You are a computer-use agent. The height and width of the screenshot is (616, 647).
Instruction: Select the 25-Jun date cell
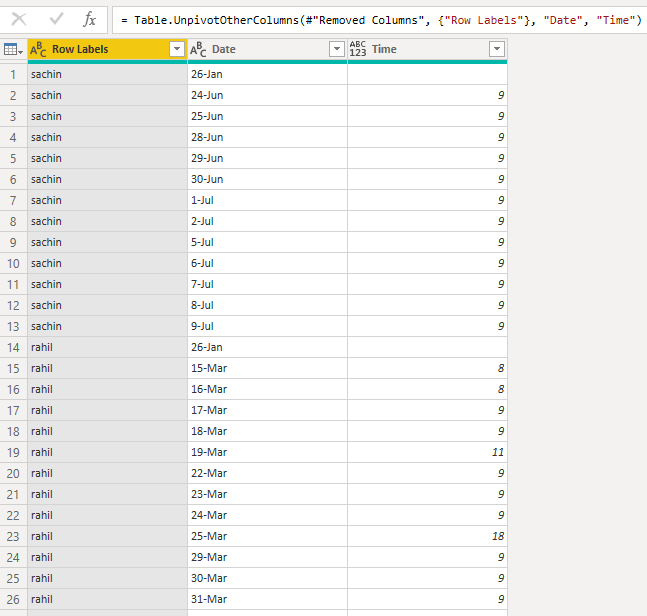click(267, 117)
